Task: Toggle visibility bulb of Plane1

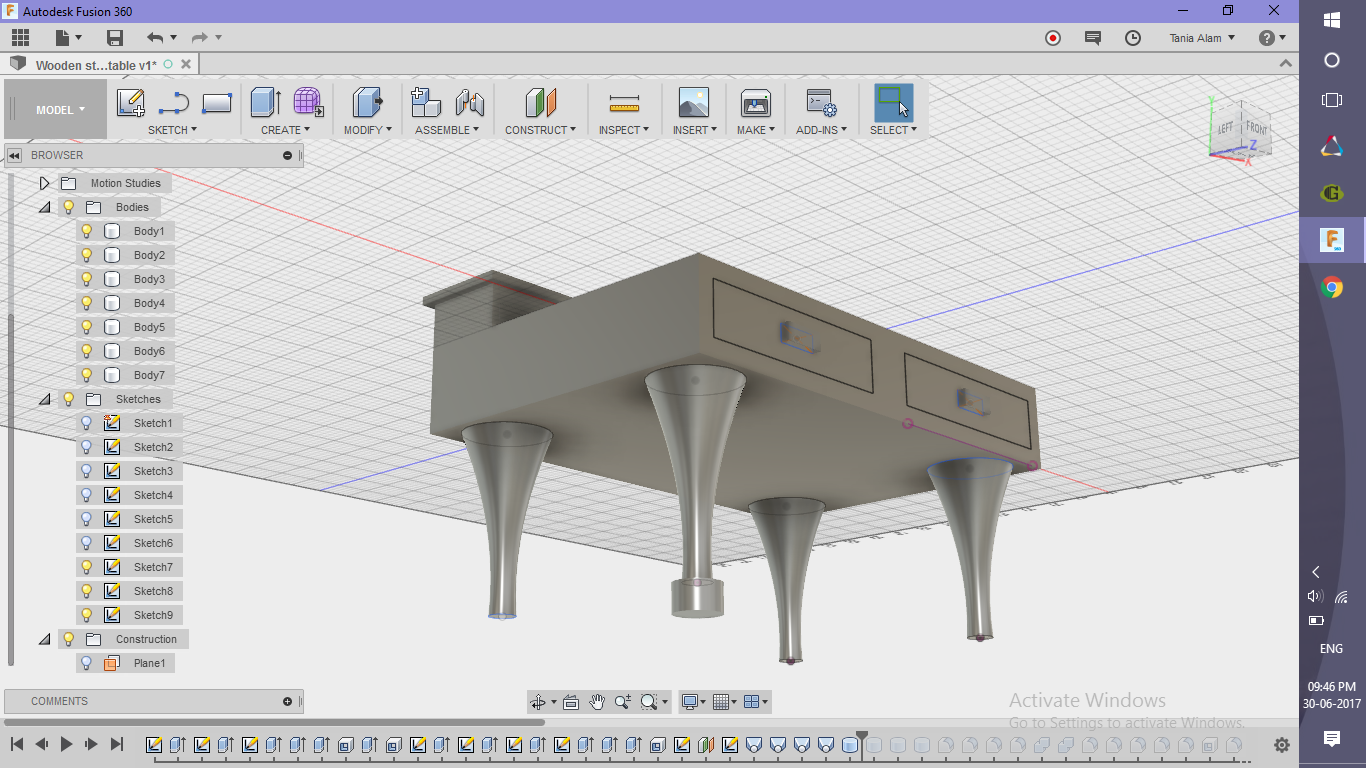Action: 87,663
